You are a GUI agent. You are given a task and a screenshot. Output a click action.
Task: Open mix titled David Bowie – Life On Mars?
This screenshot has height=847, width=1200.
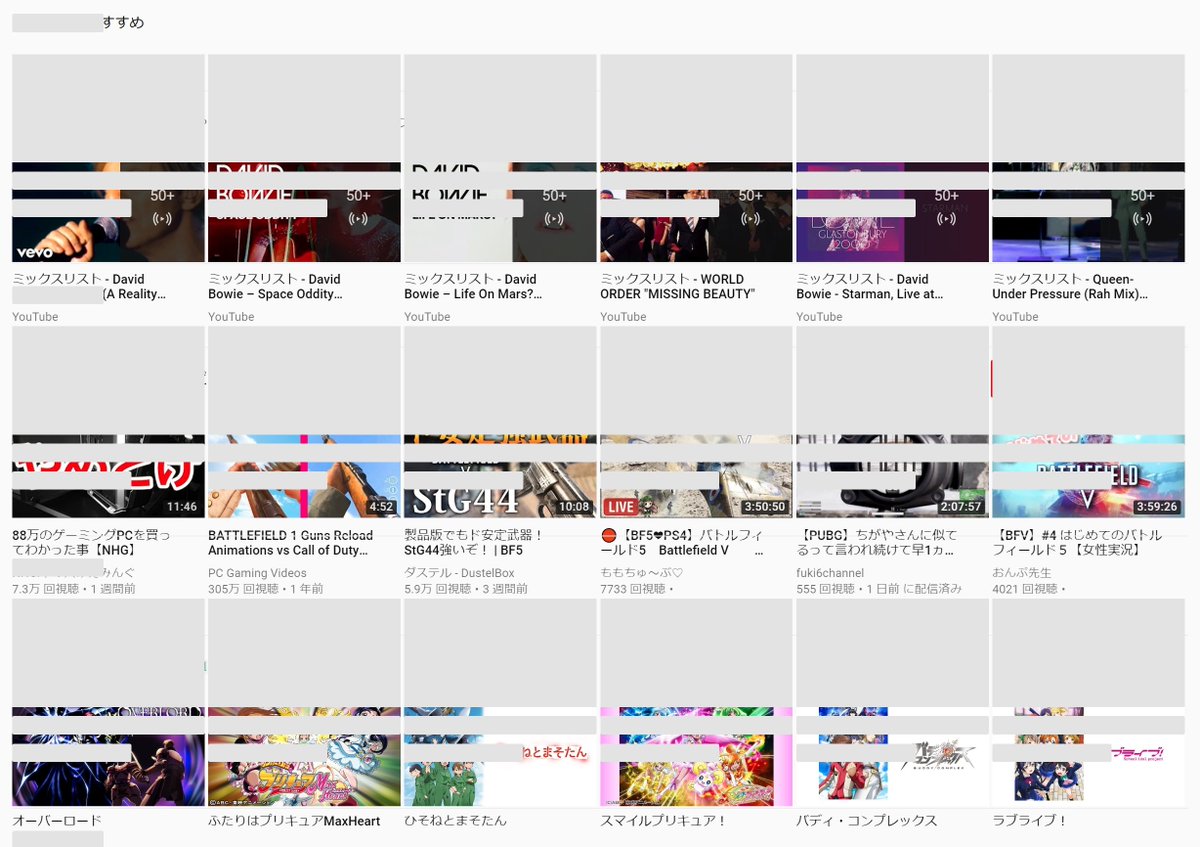click(473, 287)
